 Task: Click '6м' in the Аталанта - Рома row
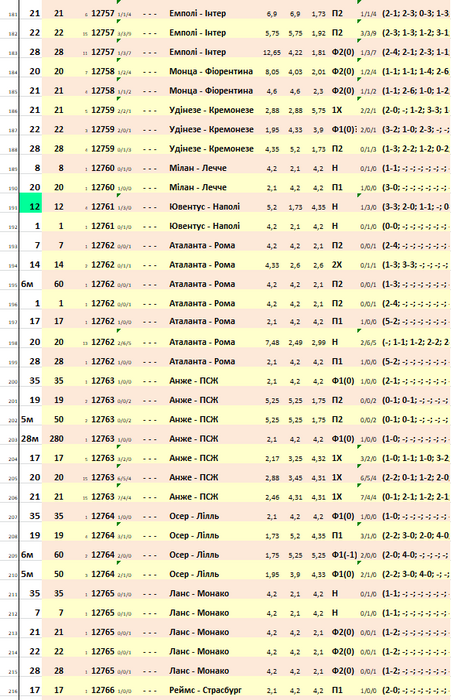coord(27,284)
